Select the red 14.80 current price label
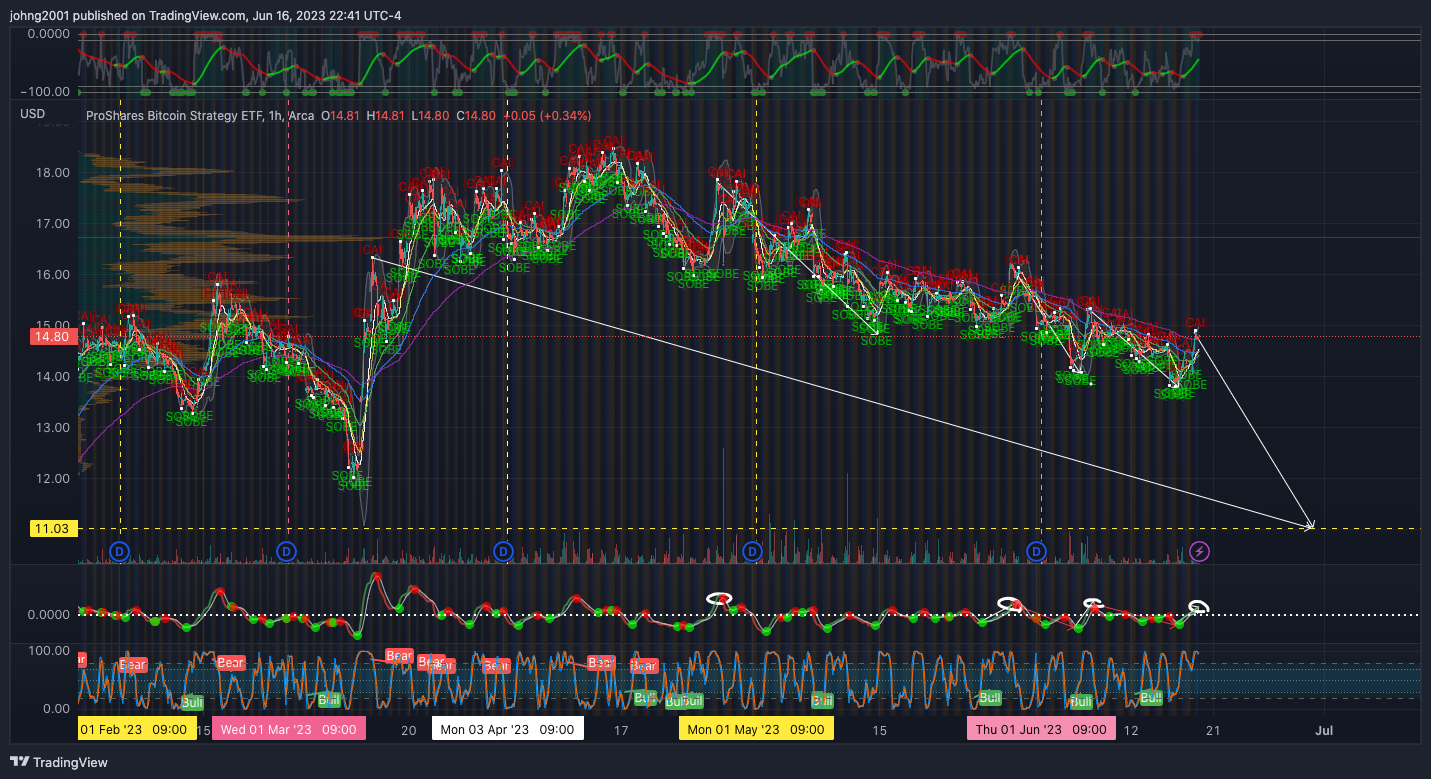The width and height of the screenshot is (1431, 779). [x=55, y=337]
